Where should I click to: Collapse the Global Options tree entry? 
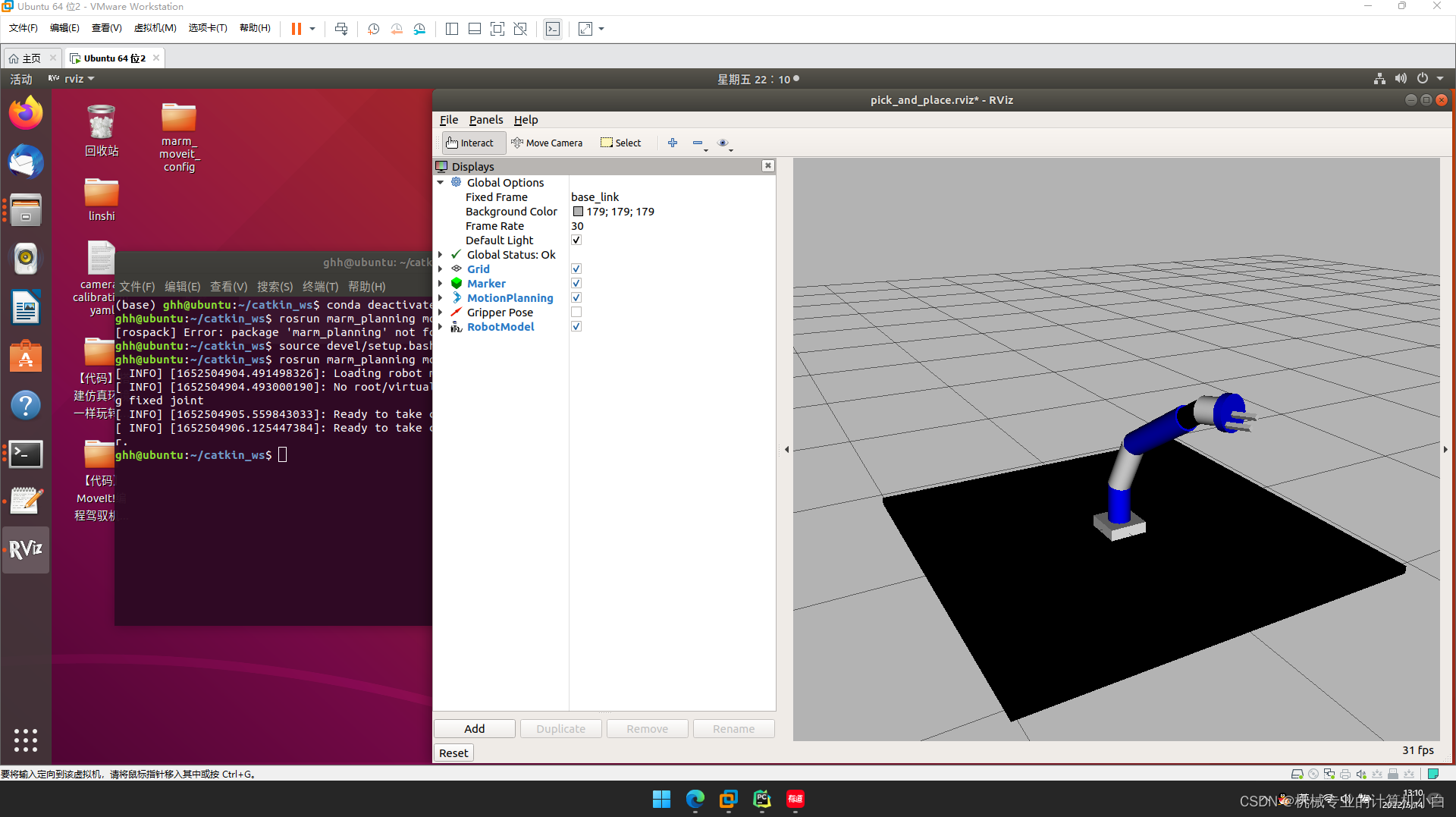point(441,182)
